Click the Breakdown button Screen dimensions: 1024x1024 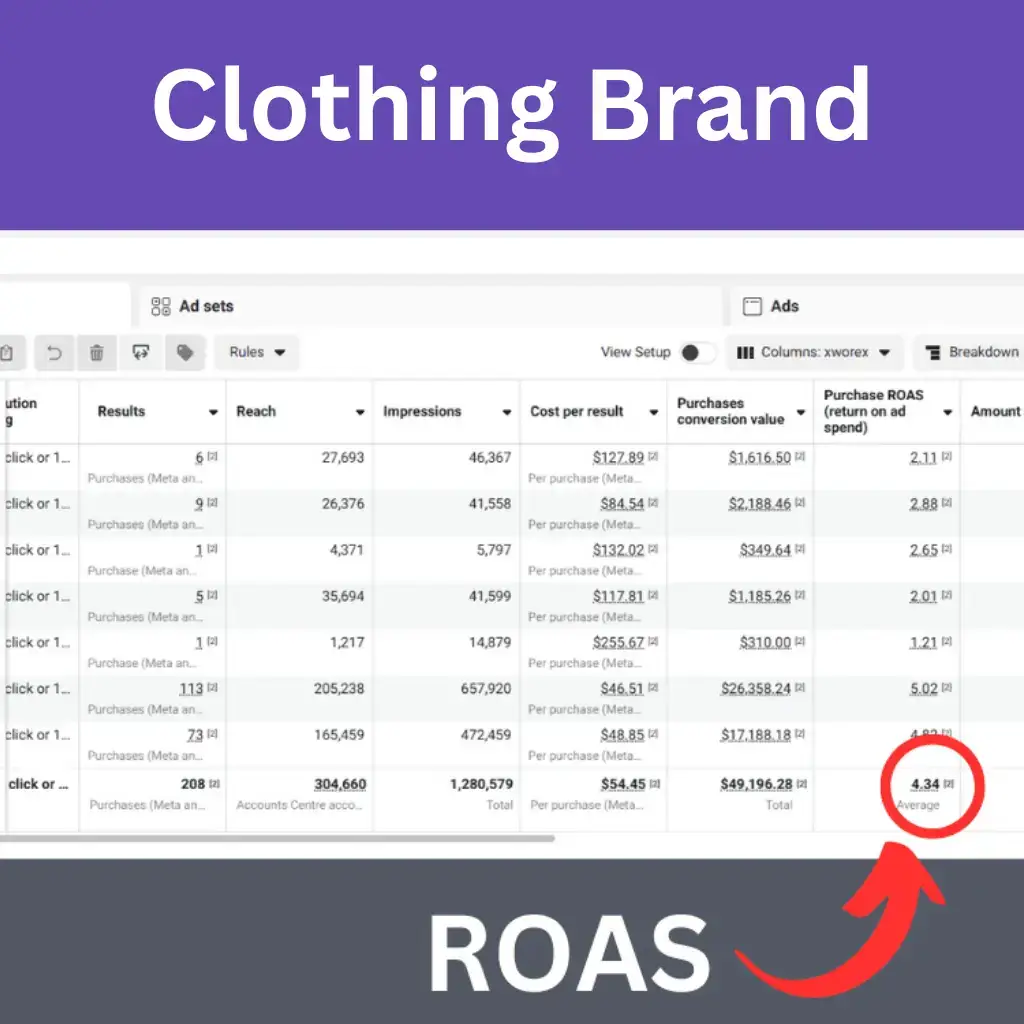click(969, 353)
